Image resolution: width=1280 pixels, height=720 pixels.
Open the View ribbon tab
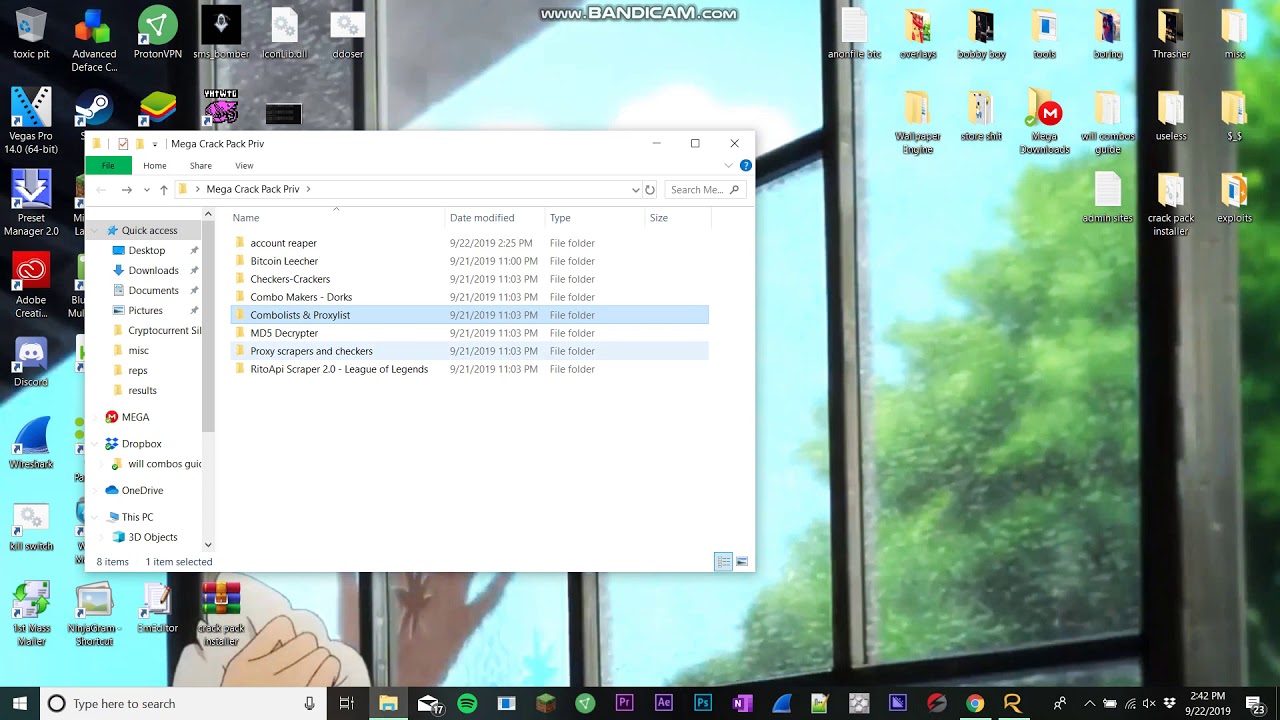[244, 166]
